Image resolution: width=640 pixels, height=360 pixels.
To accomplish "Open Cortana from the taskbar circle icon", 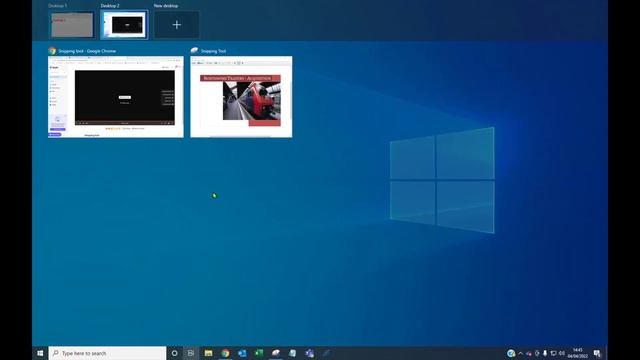I will point(174,353).
